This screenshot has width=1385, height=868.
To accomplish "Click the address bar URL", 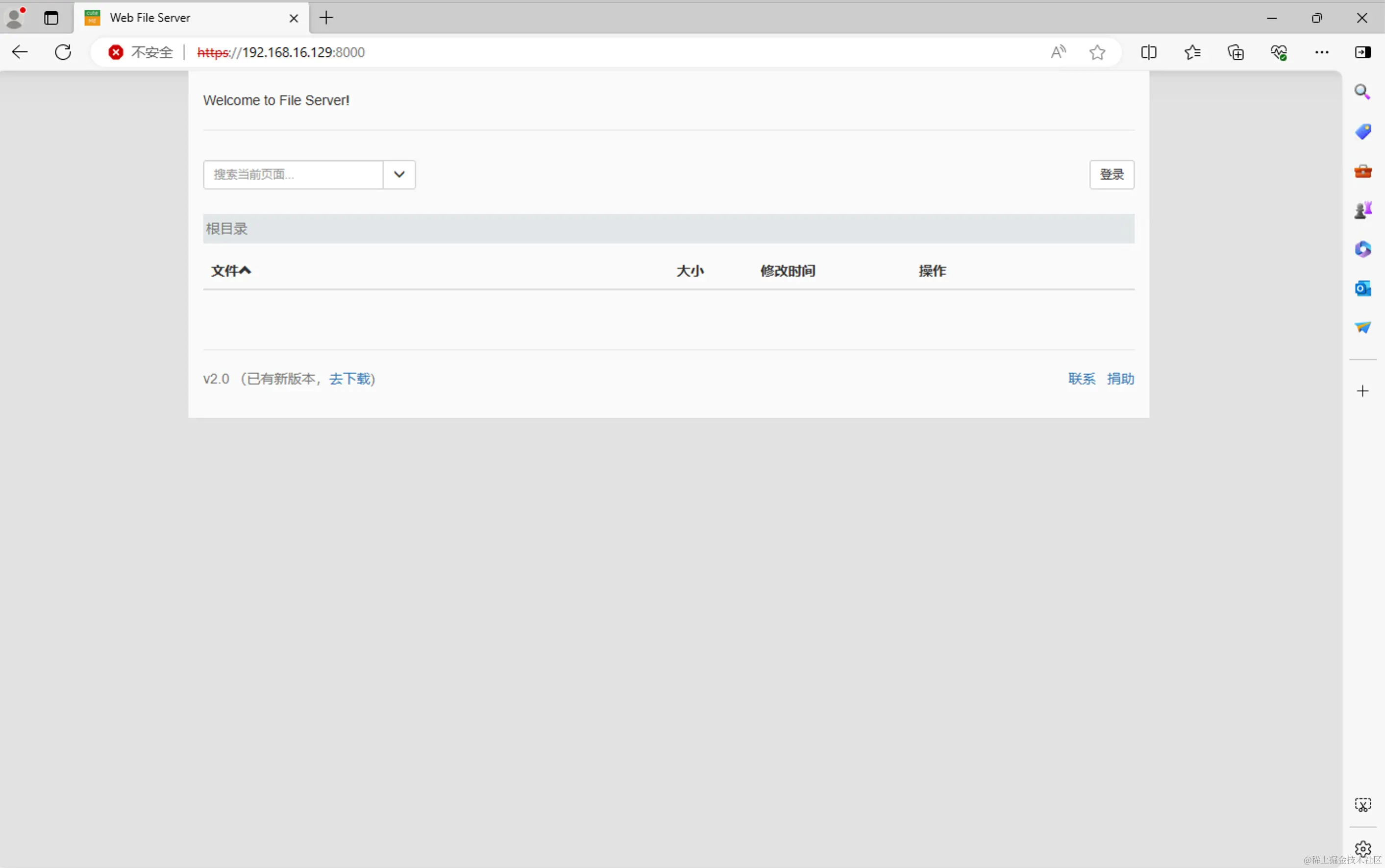I will coord(281,52).
